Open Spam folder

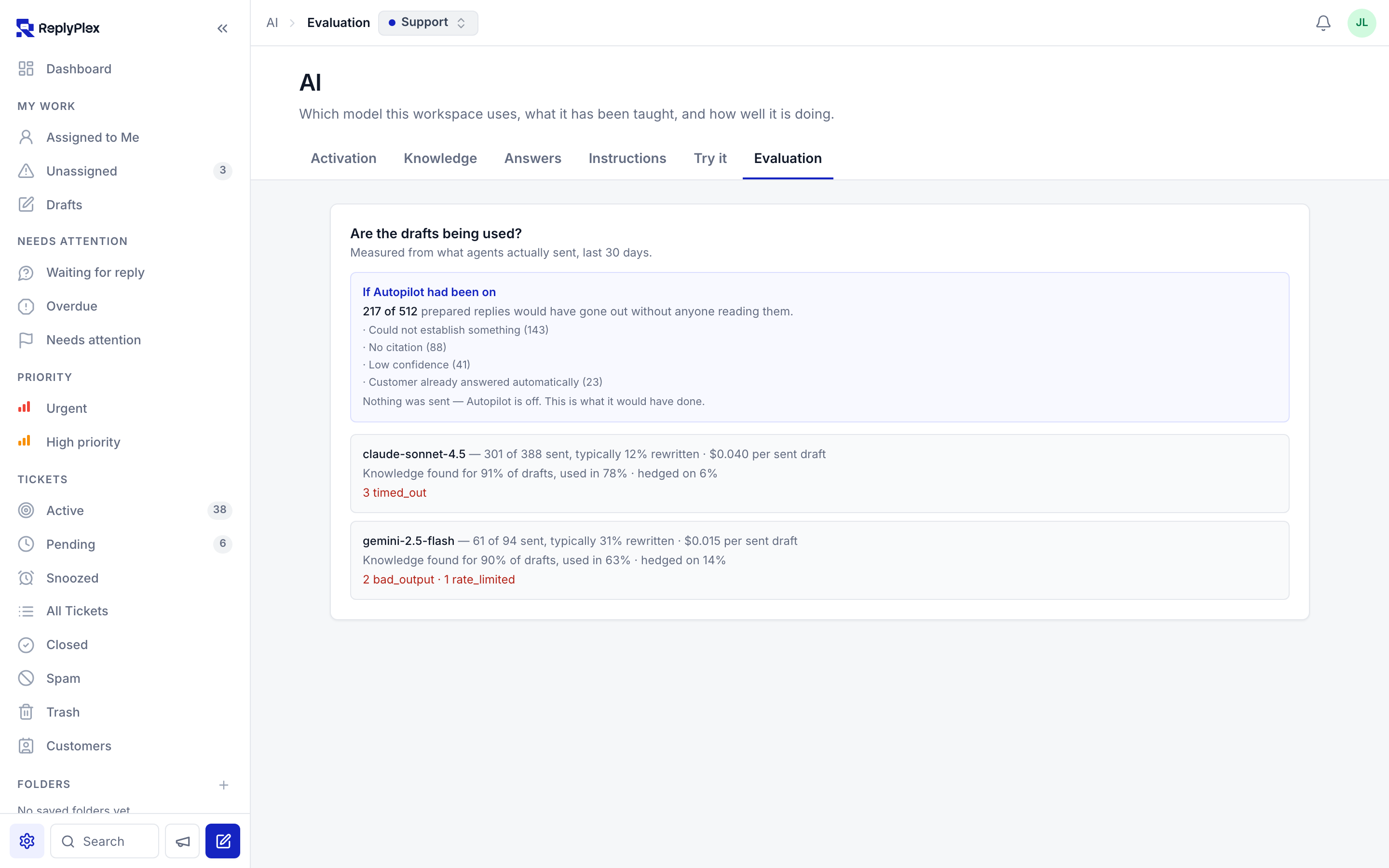[125, 678]
